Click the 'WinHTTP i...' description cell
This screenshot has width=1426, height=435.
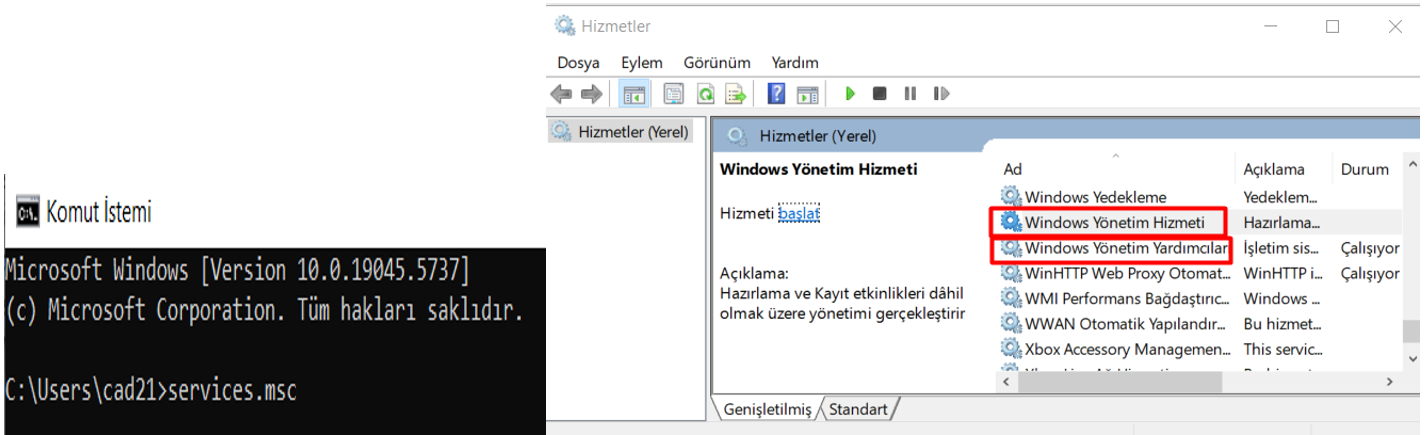click(x=1285, y=273)
